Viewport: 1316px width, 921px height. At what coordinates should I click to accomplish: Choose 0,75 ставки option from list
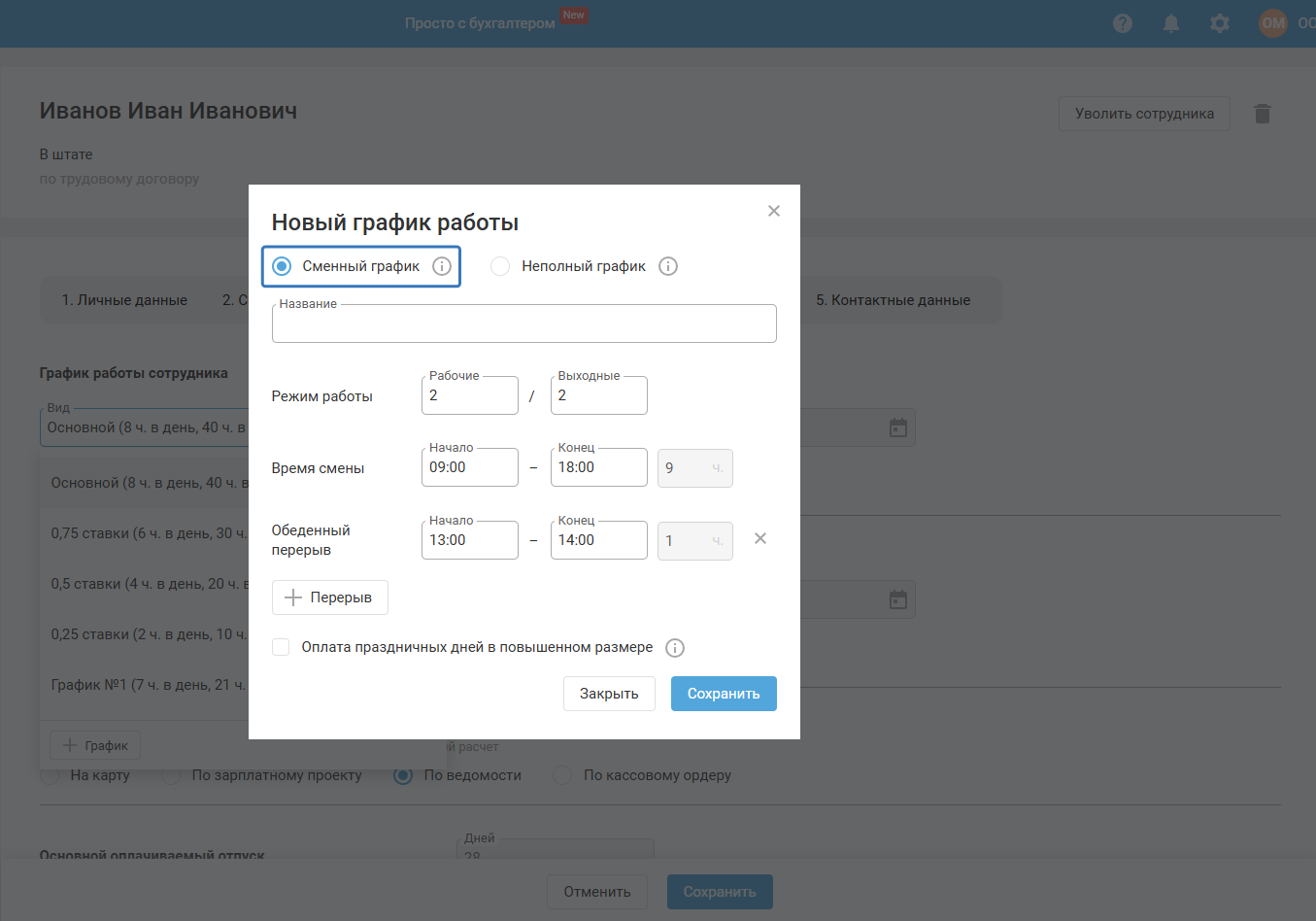(x=148, y=533)
